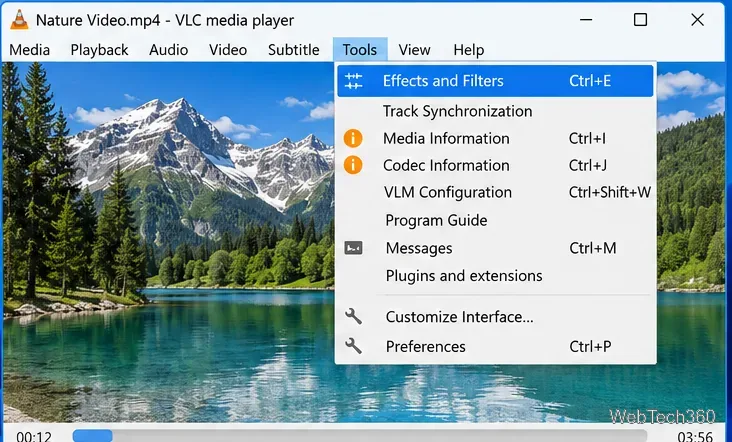Click the Ctrl+E shortcut label
Image resolution: width=732 pixels, height=442 pixels.
[x=590, y=81]
